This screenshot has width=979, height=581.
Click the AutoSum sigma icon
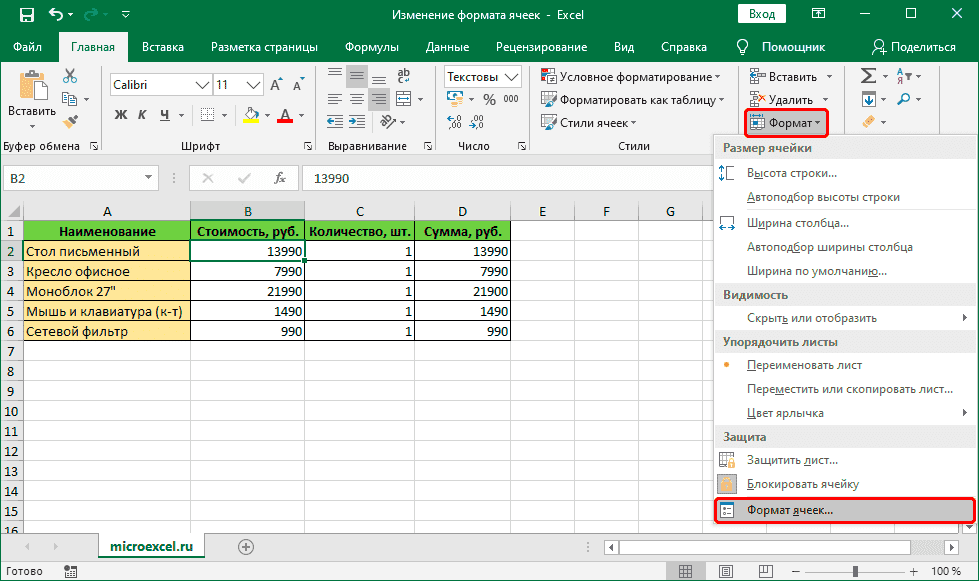tap(868, 76)
